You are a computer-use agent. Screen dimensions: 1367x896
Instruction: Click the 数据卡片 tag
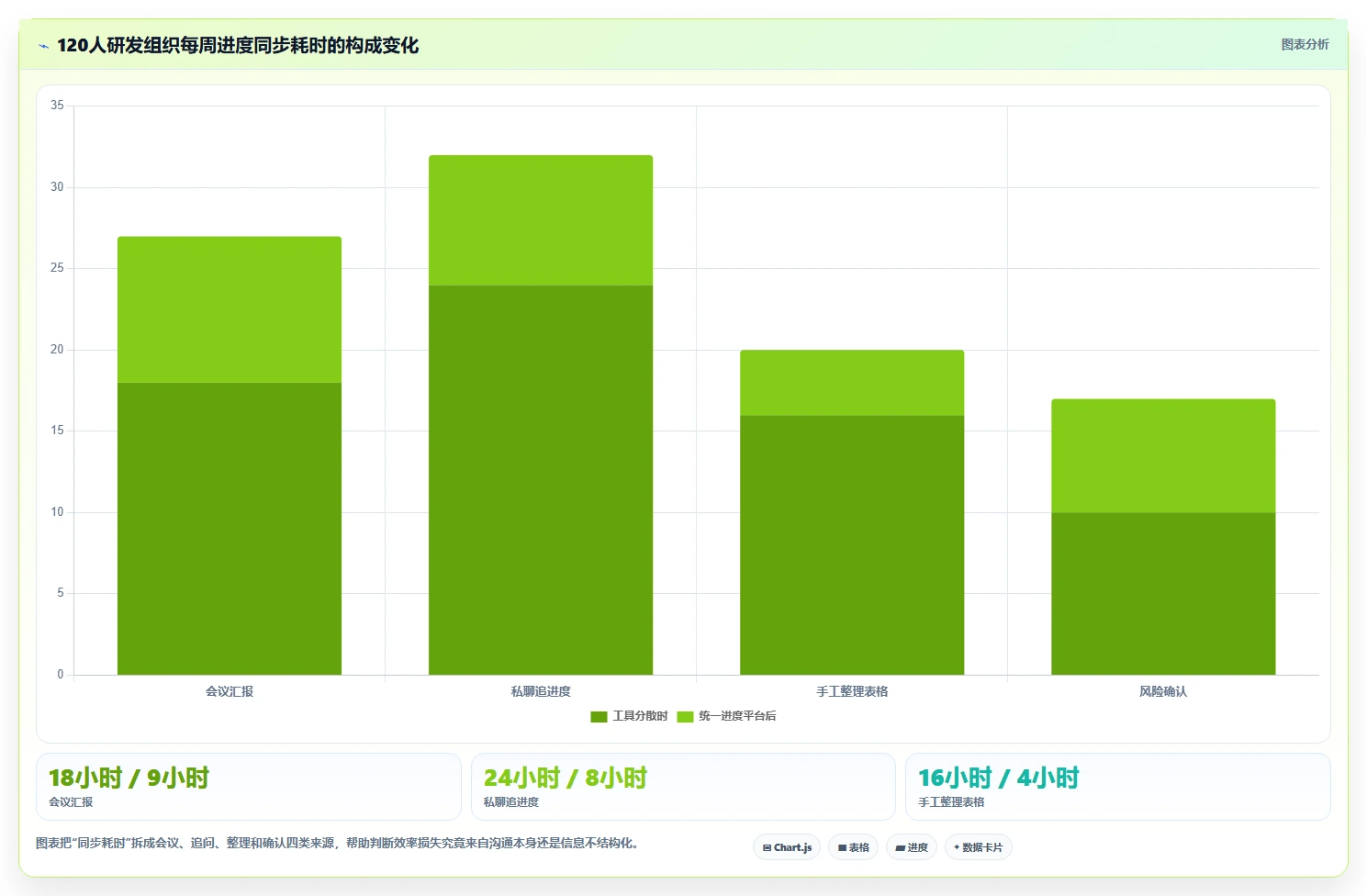pos(978,847)
